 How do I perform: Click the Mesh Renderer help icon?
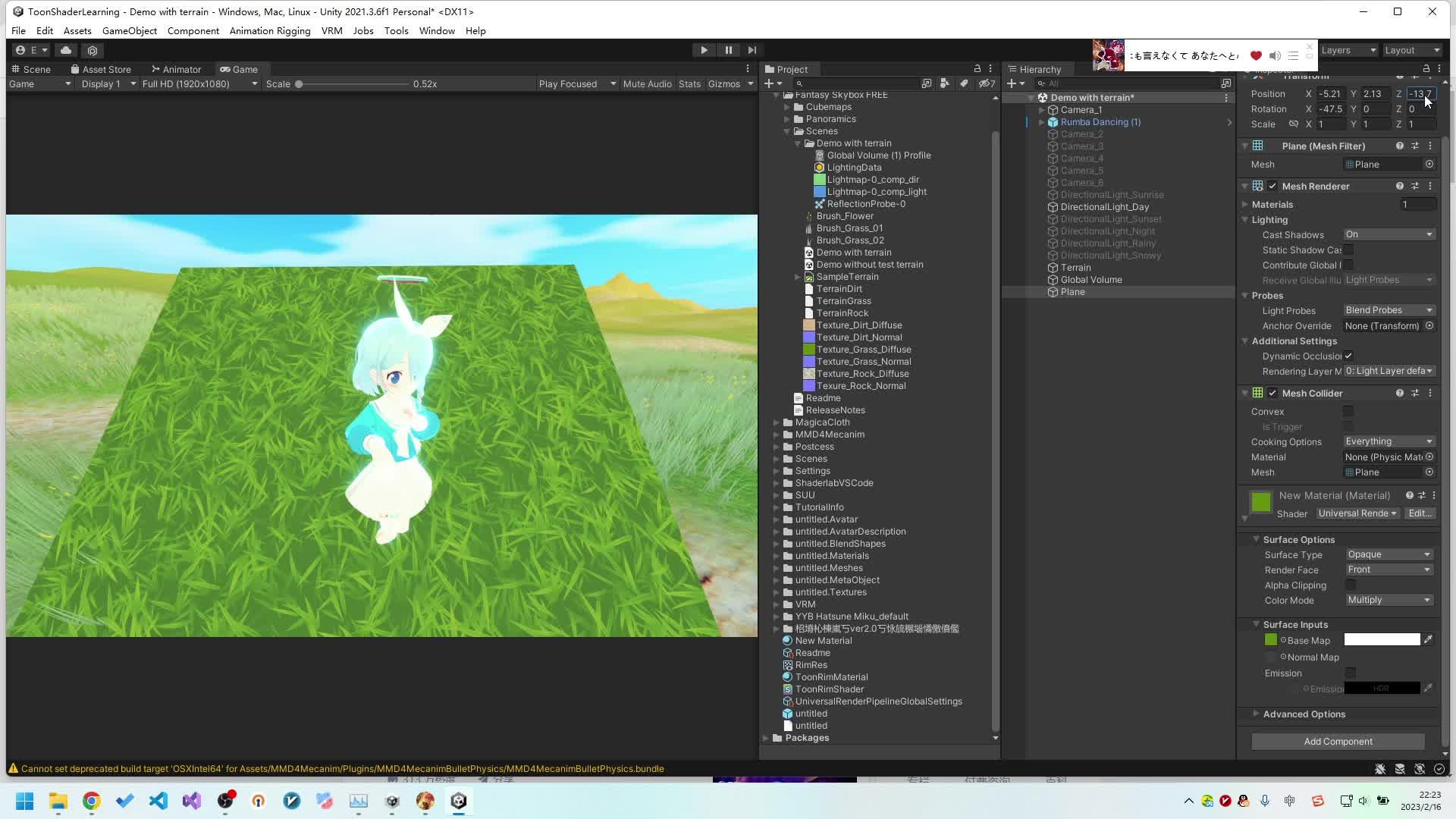coord(1399,186)
